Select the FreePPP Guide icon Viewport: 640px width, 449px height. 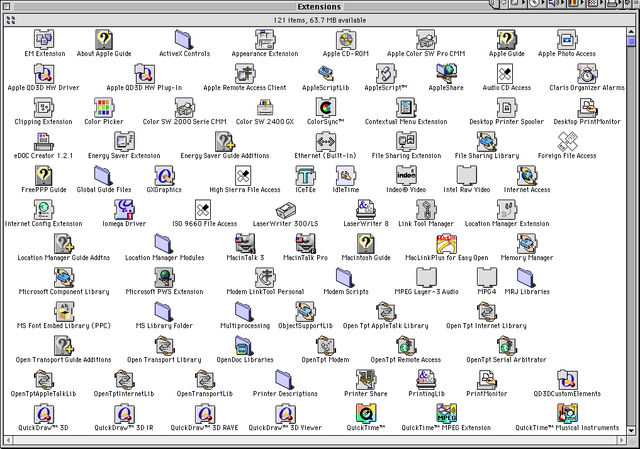44,176
